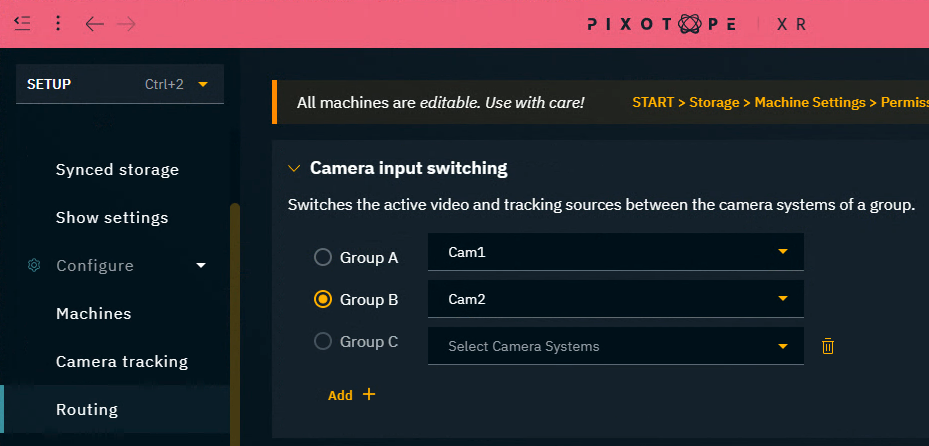Screen dimensions: 929x446
Task: Click the Configure gear icon
Action: click(34, 266)
